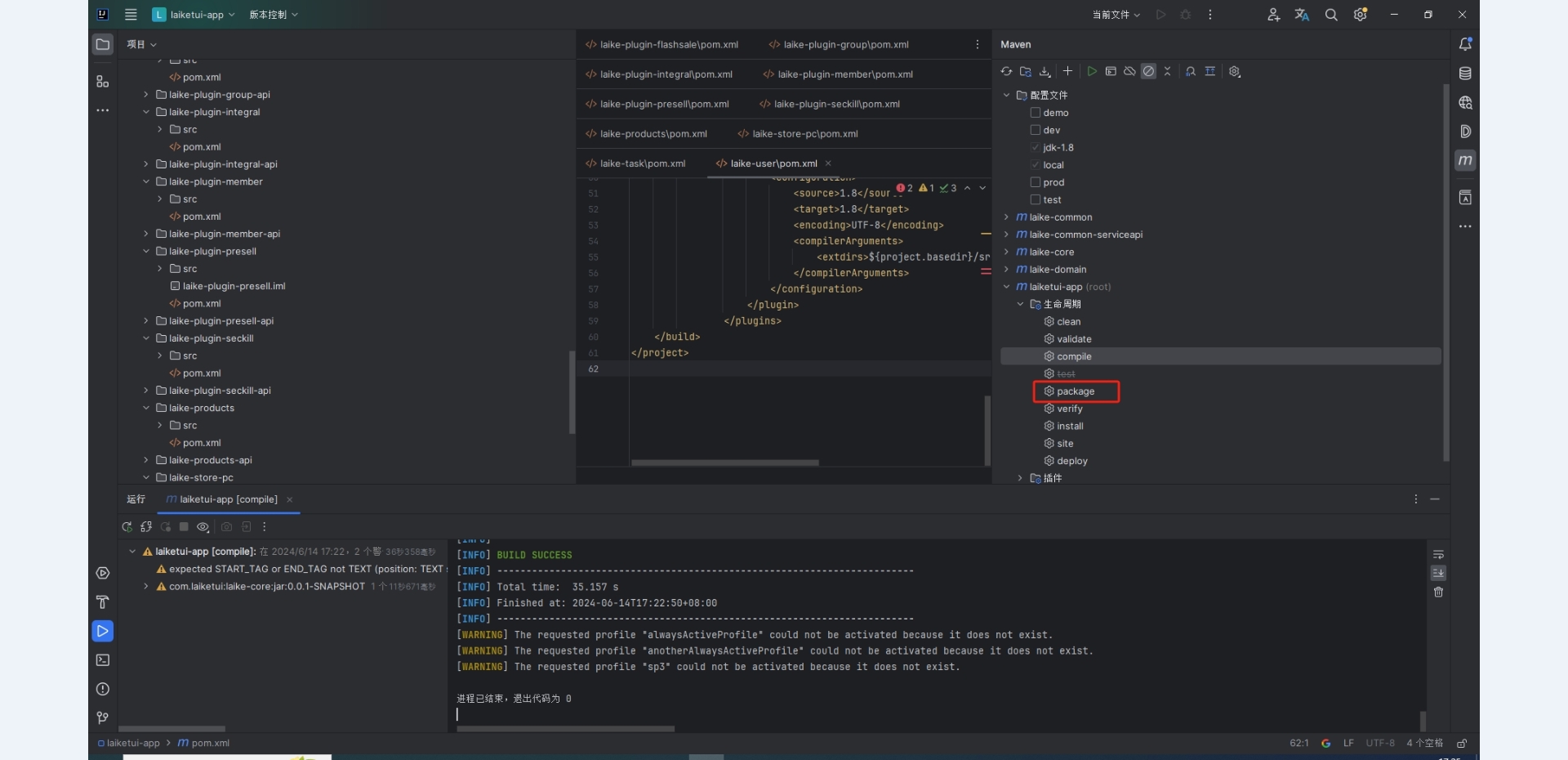This screenshot has height=760, width=1568.
Task: Toggle Maven offline mode icon
Action: click(x=1129, y=72)
